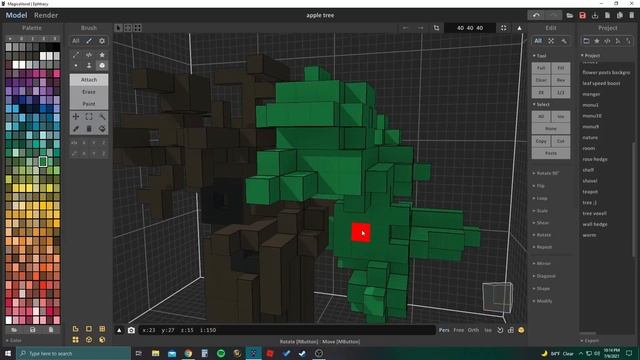Open the 'leaf speed boost' project entry

601,83
